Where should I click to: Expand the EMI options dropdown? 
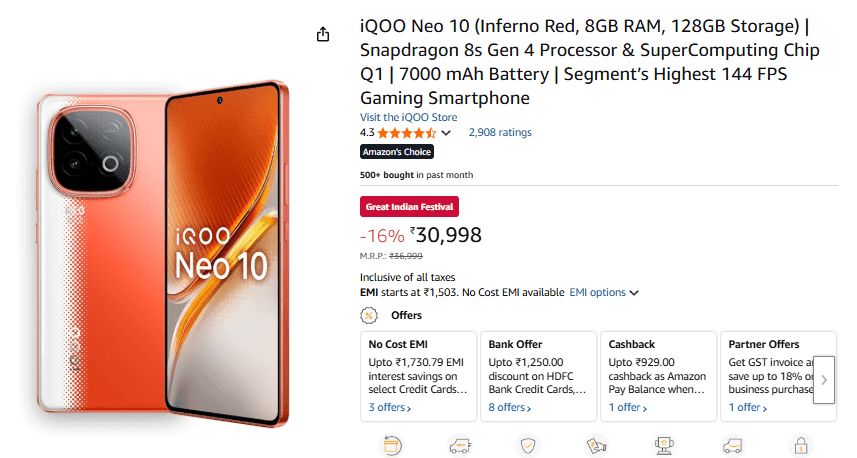(604, 292)
